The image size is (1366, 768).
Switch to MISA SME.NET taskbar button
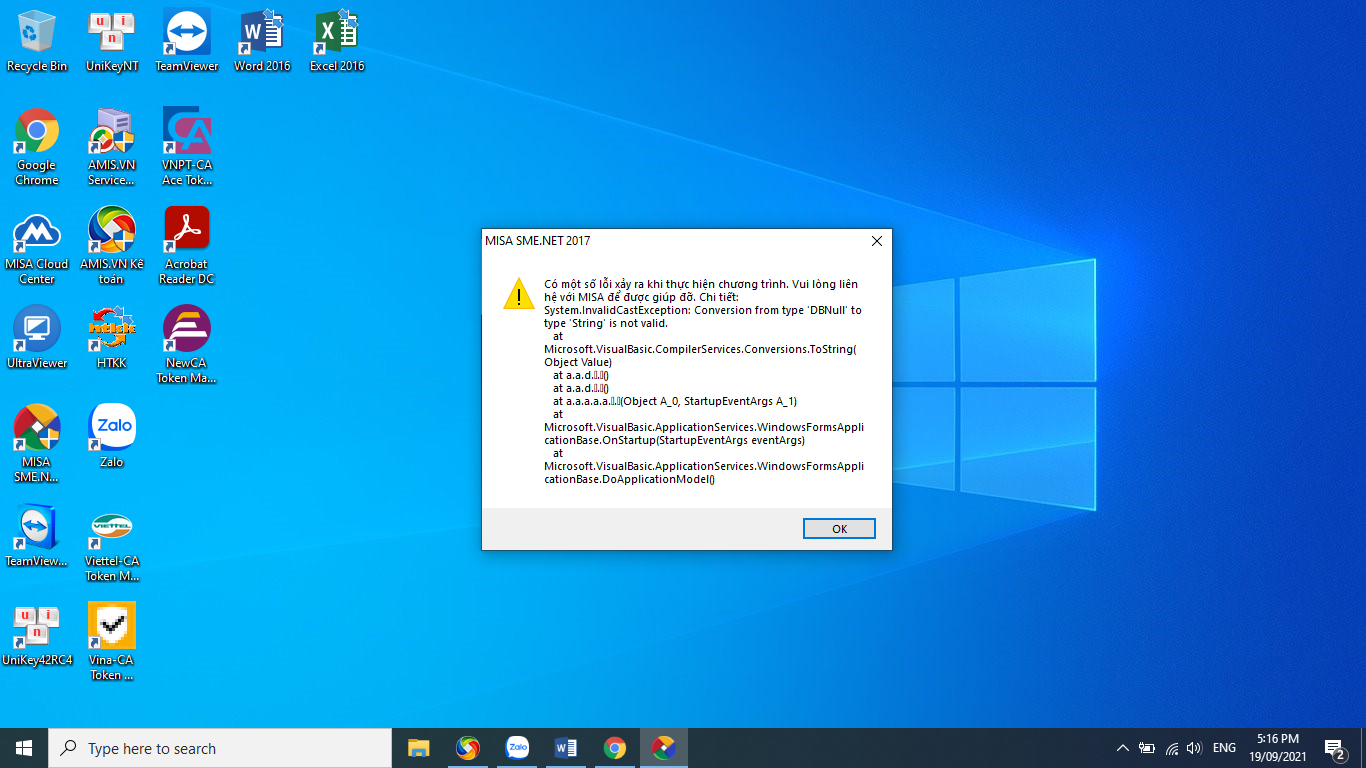pyautogui.click(x=663, y=748)
